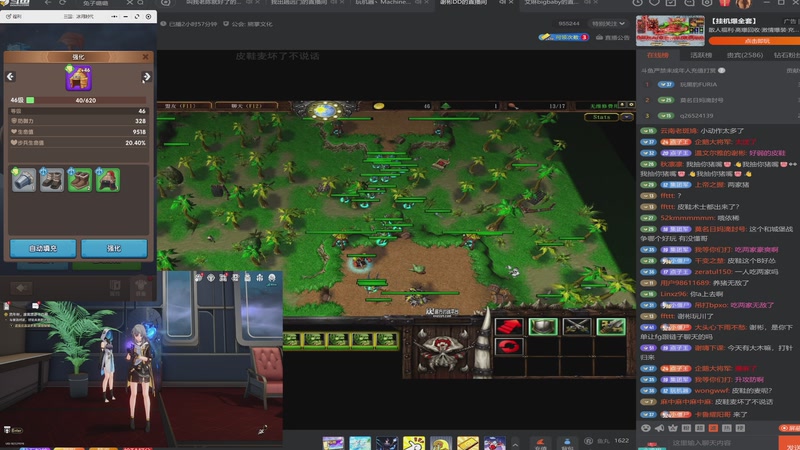Open the 充值 recharge icon
The image size is (800, 450).
(540, 444)
